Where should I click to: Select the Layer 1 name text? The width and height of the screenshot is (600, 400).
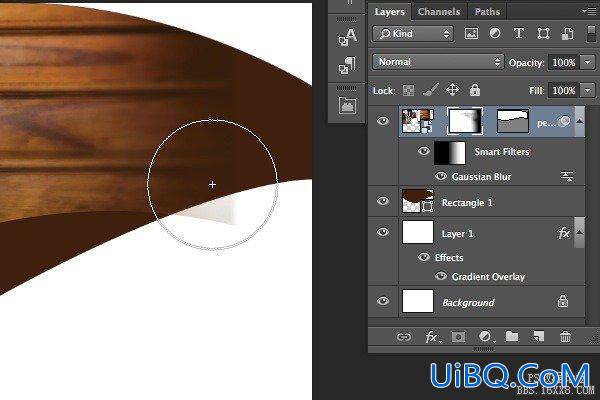(457, 233)
